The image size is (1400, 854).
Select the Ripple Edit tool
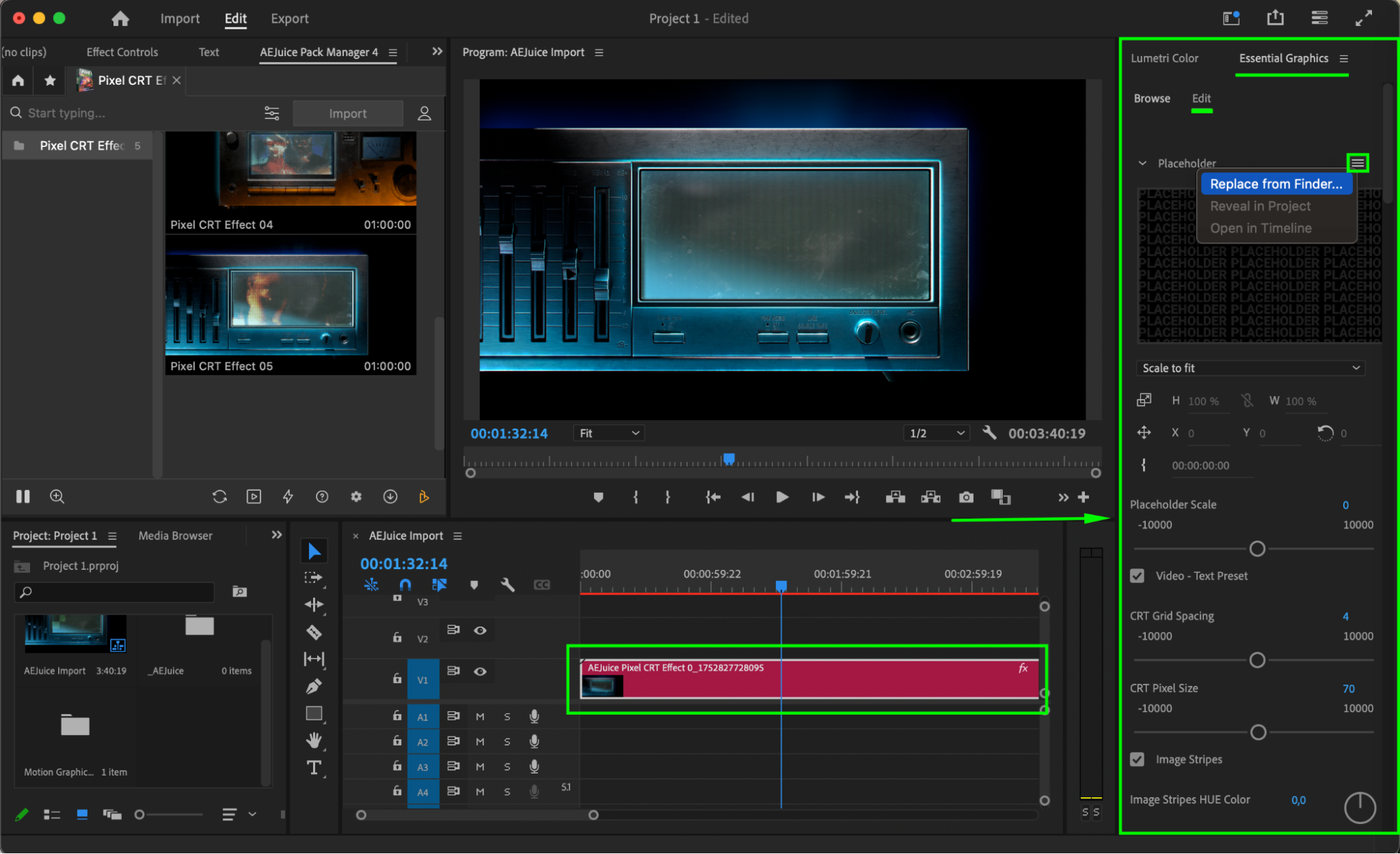pyautogui.click(x=314, y=605)
